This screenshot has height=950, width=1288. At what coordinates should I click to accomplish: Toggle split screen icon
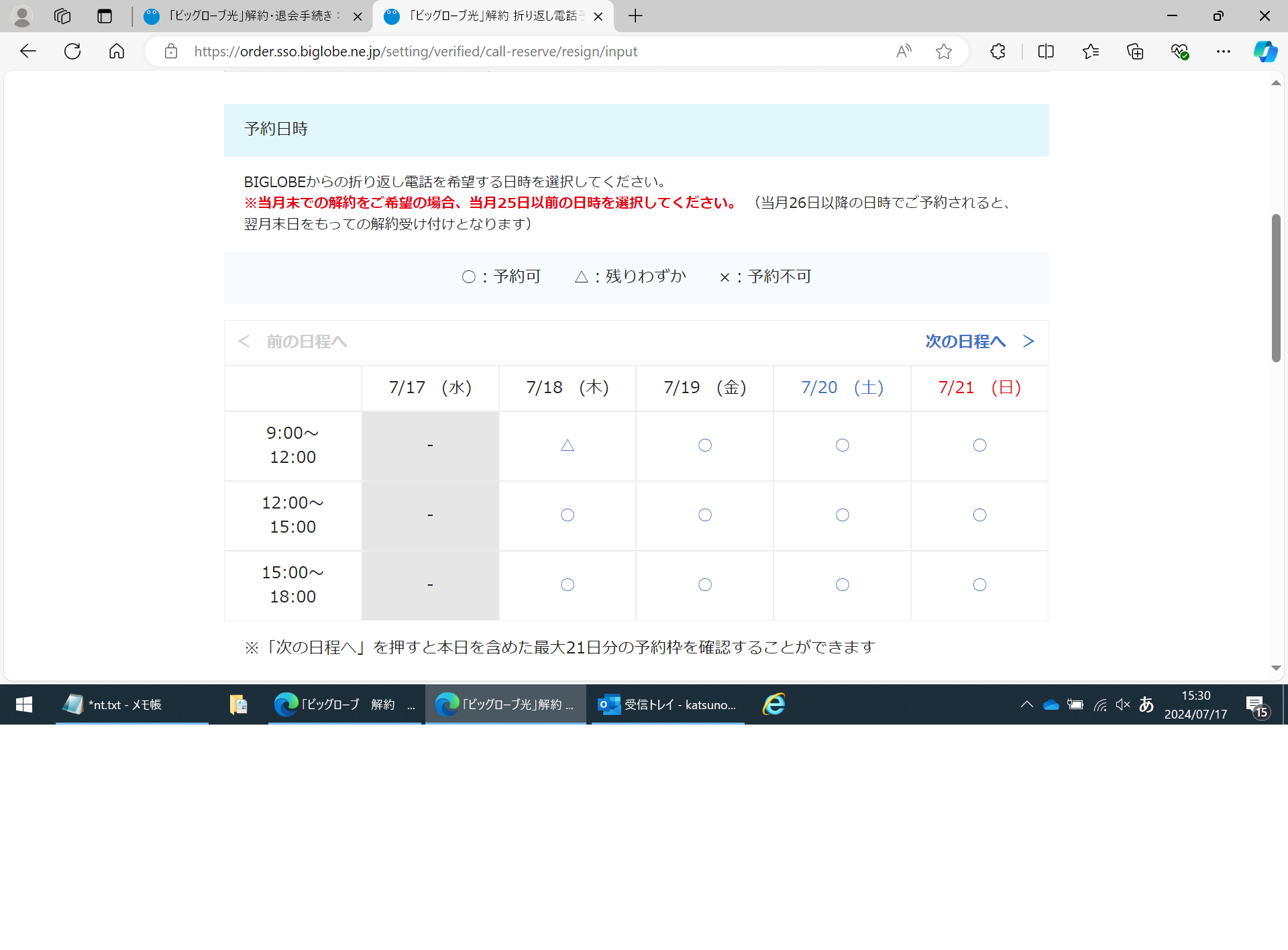[x=1046, y=52]
